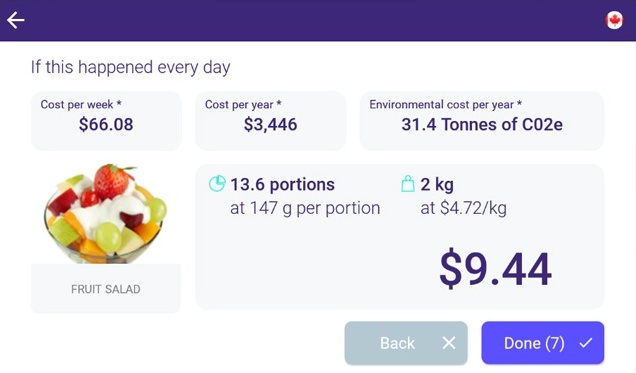The height and width of the screenshot is (373, 636).
Task: Click the weight bag icon
Action: click(408, 183)
